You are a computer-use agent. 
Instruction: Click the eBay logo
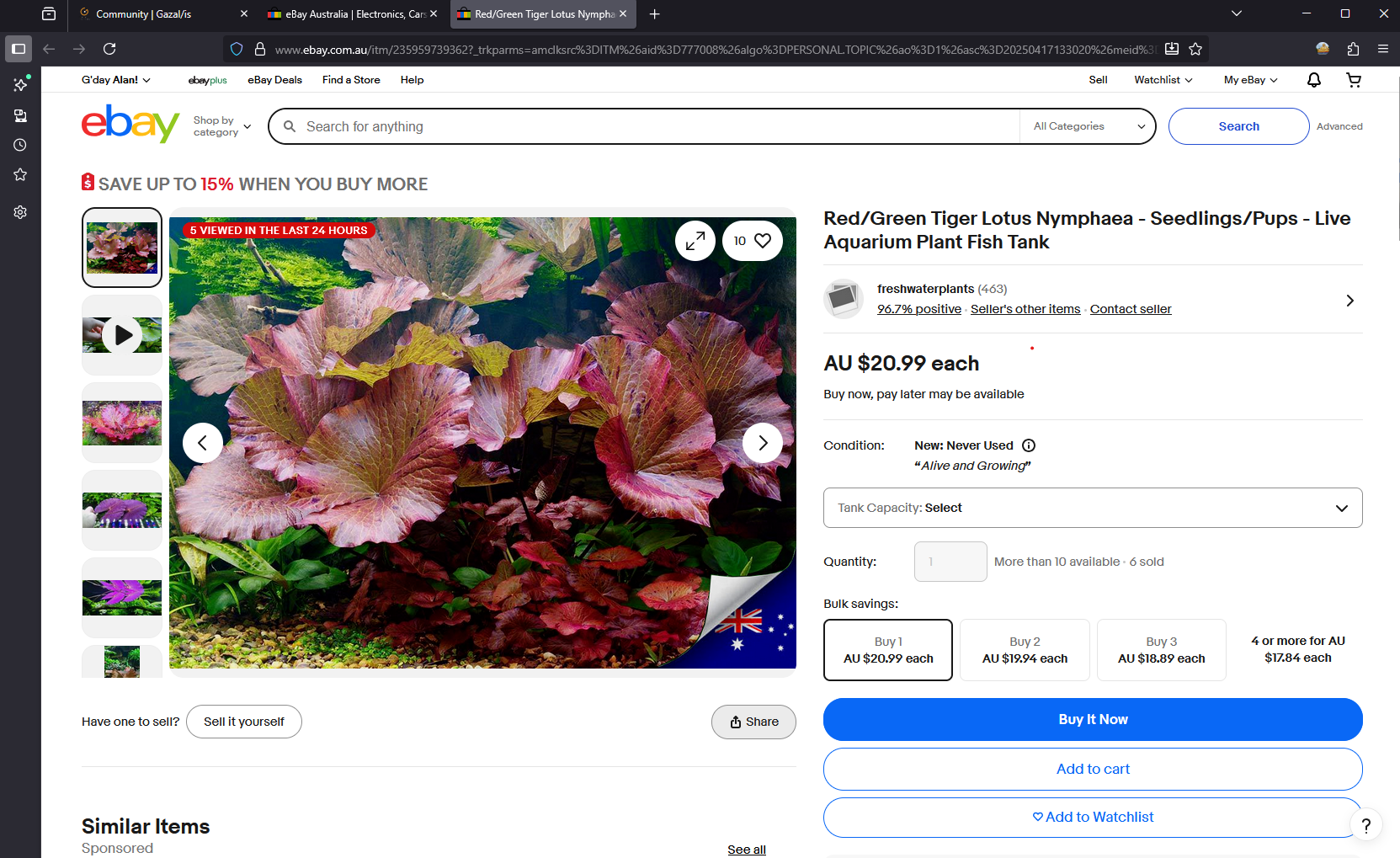130,125
